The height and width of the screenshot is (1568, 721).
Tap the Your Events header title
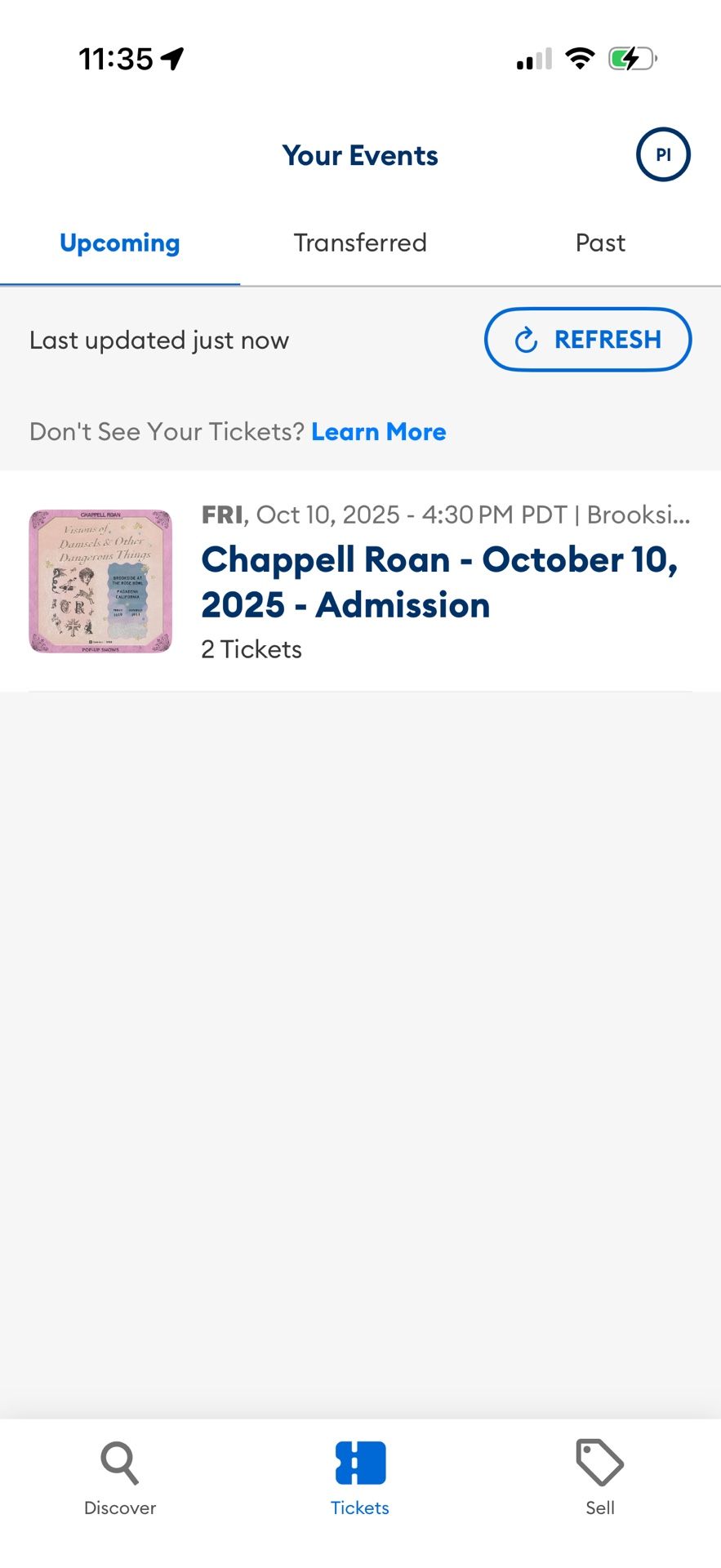360,155
